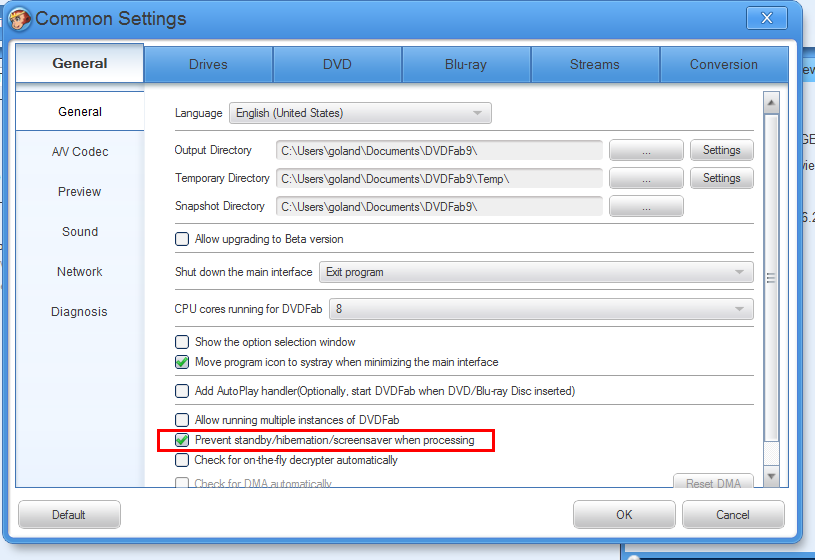815x560 pixels.
Task: Open Settings for the Temporary Directory
Action: [x=721, y=178]
